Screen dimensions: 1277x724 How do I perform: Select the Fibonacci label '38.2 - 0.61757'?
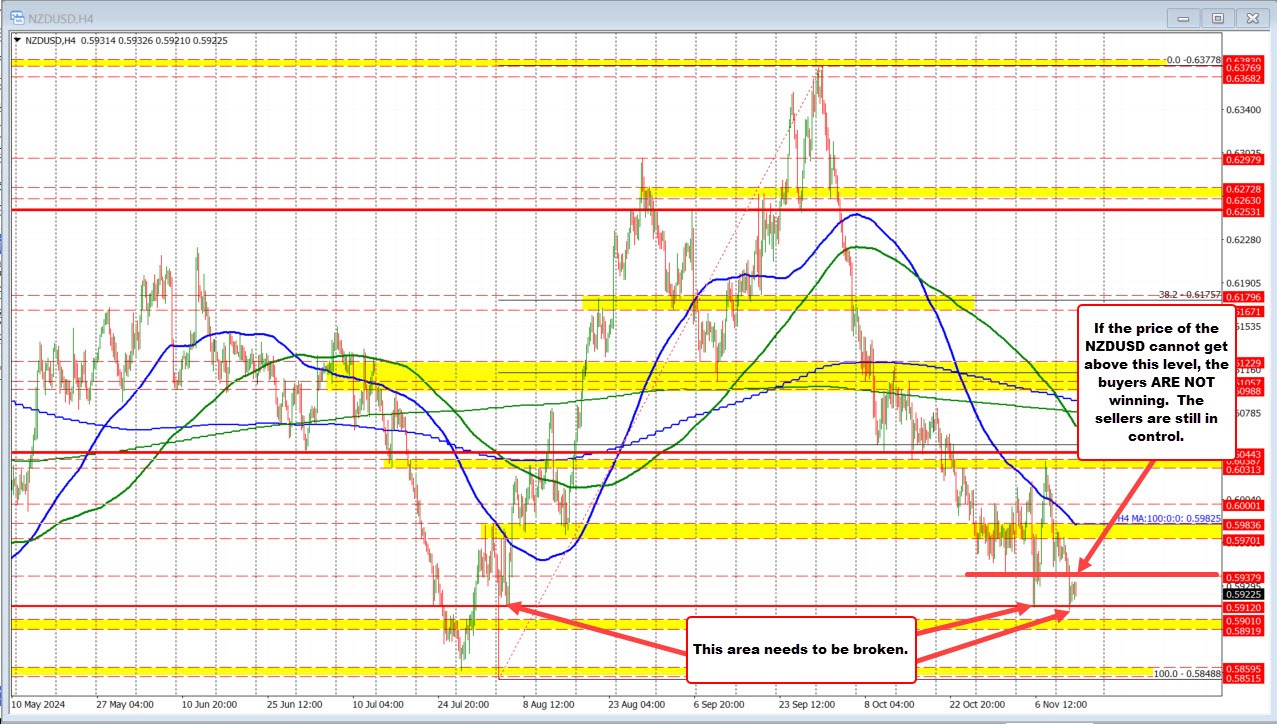click(1190, 295)
